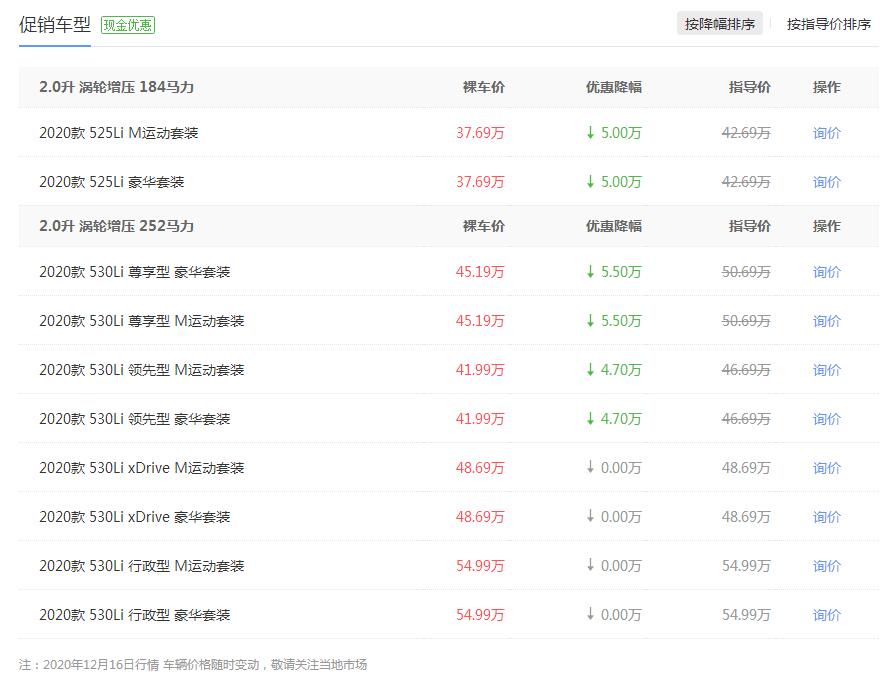The height and width of the screenshot is (680, 888).
Task: Click struck-through 46.69万 for 530Li 领先型 豪华套装
Action: coord(746,419)
